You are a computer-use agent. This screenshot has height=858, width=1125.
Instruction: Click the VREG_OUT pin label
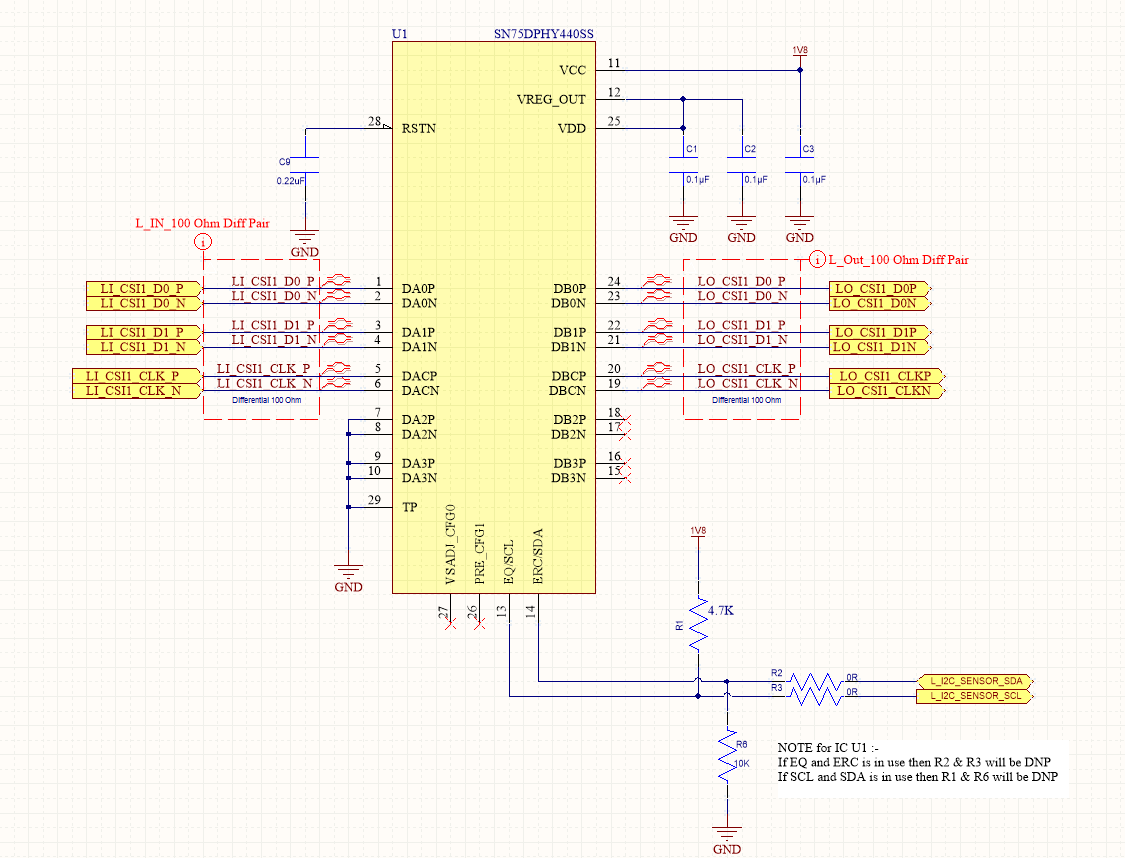coord(551,100)
